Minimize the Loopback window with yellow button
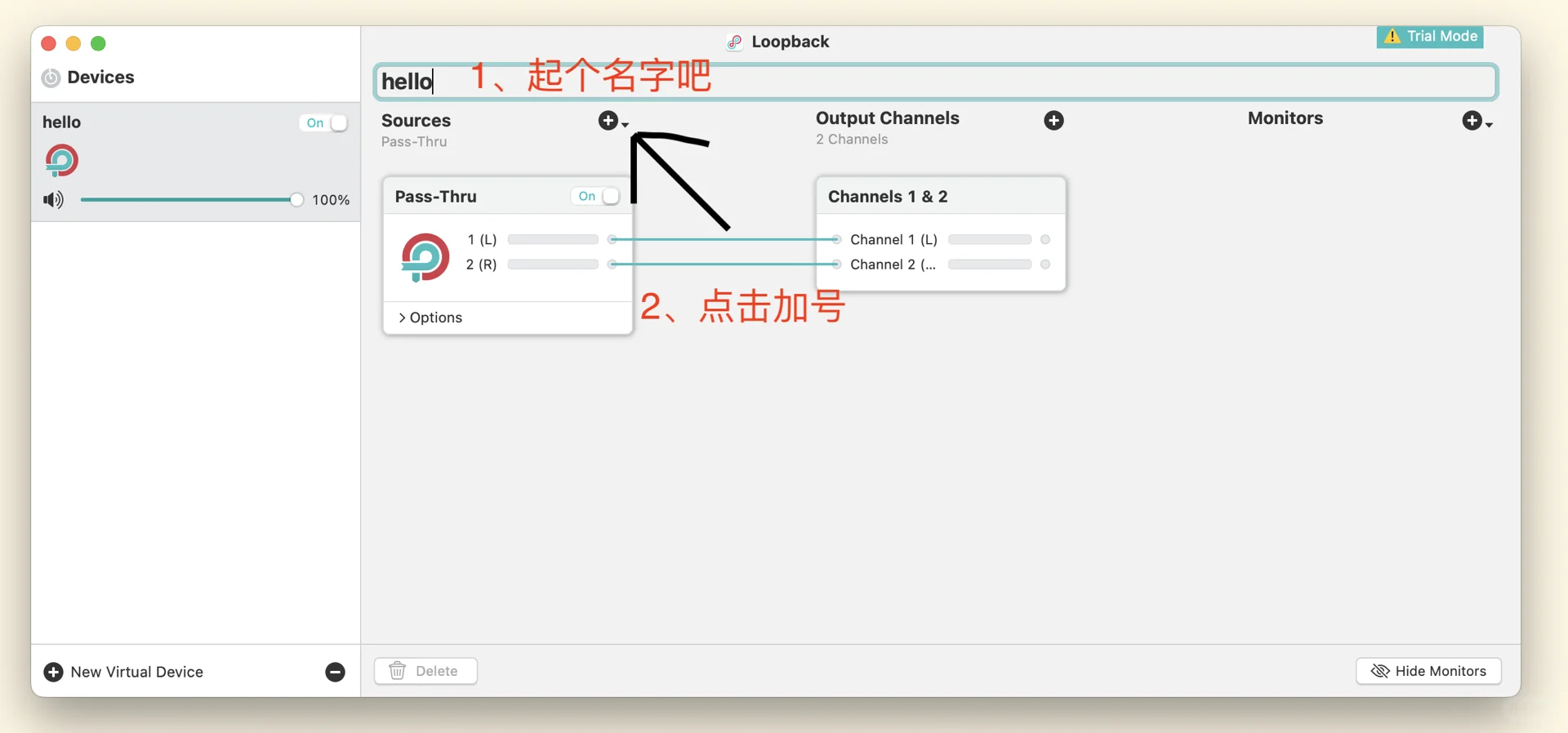Viewport: 1568px width, 733px height. point(73,43)
